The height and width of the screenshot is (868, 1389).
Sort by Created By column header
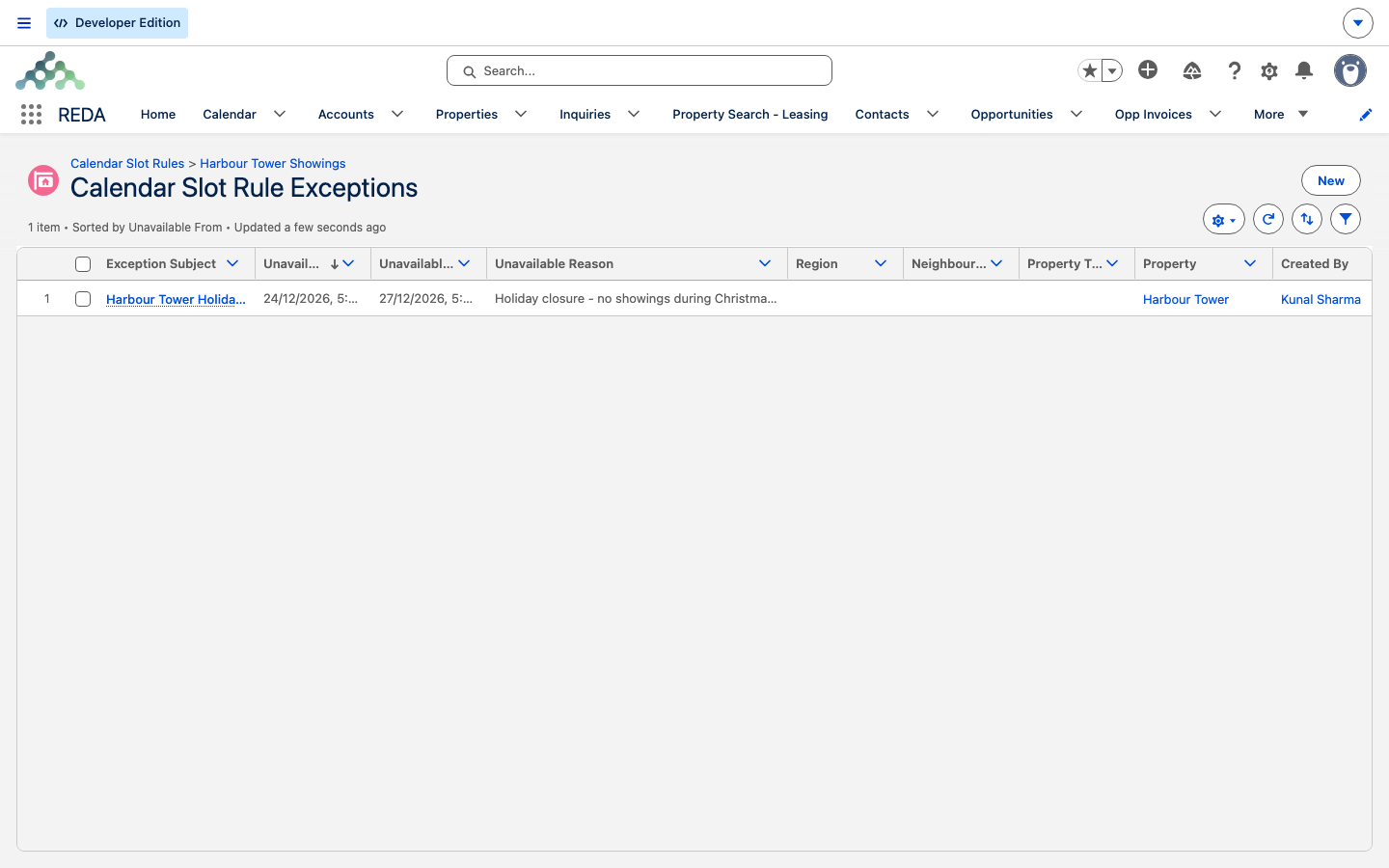pyautogui.click(x=1315, y=263)
